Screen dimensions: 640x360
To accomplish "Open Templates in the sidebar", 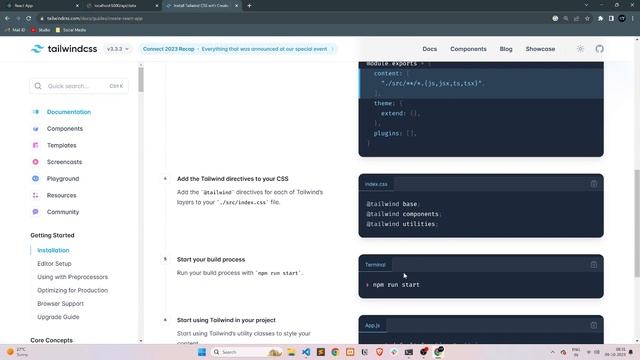I will 61,145.
